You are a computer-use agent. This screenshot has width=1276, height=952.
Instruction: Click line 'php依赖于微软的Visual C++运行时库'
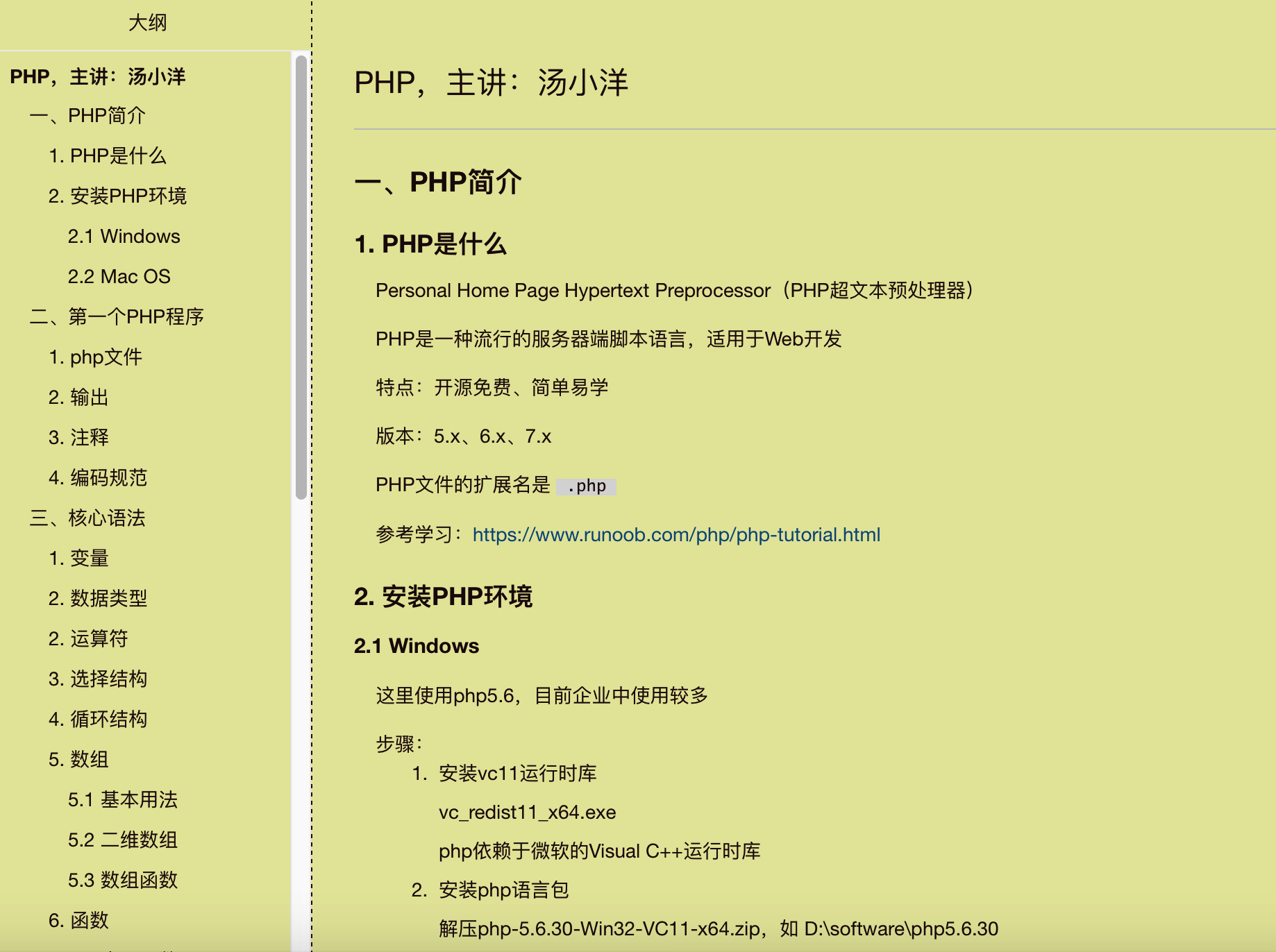tap(600, 851)
